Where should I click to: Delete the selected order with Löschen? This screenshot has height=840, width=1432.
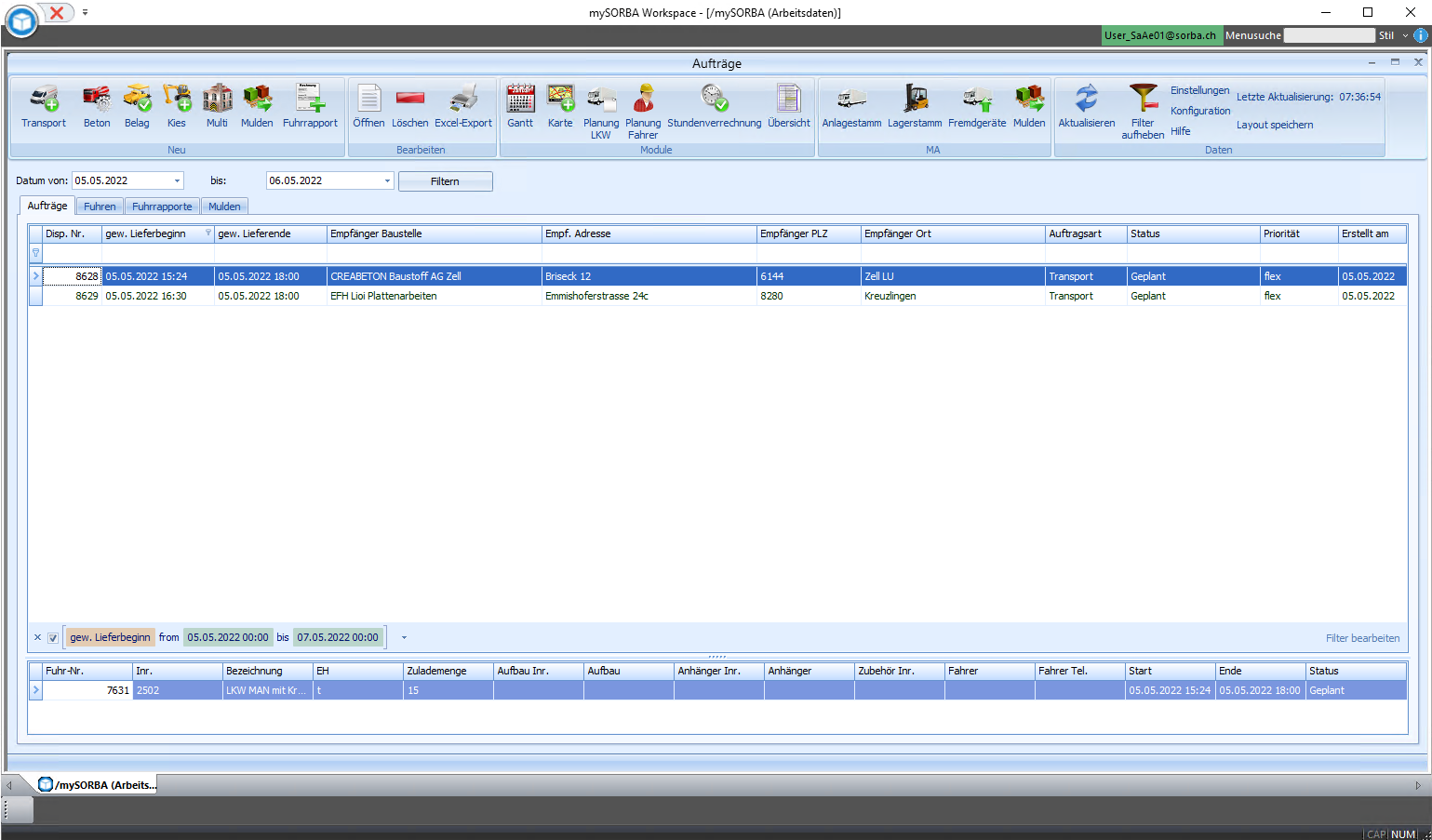pyautogui.click(x=410, y=107)
